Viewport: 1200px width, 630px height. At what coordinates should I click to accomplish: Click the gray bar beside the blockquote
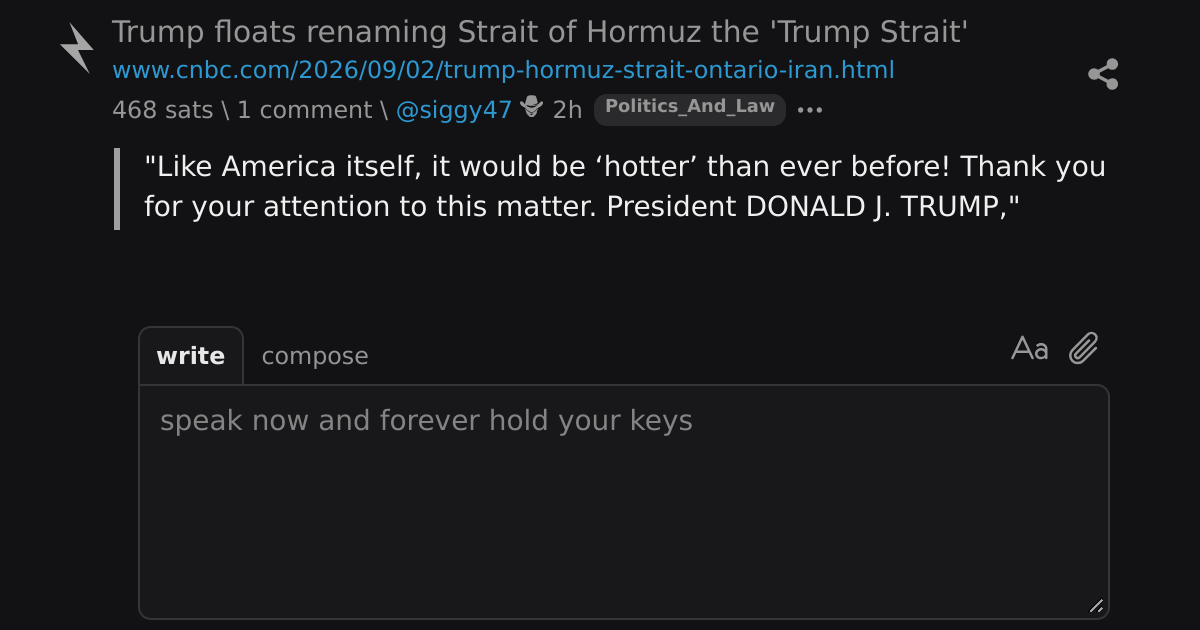pyautogui.click(x=117, y=188)
